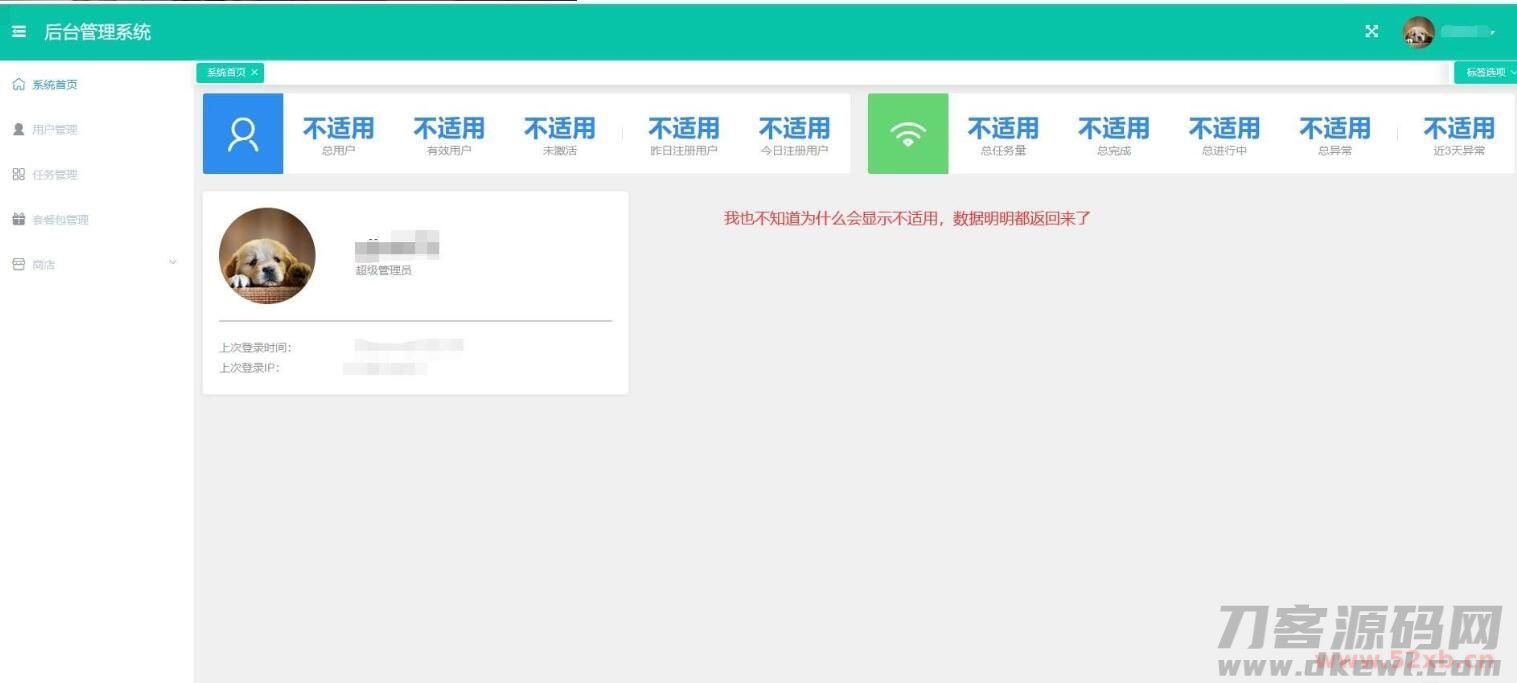This screenshot has width=1517, height=683.
Task: Open the 标签选项 dropdown
Action: tap(1485, 72)
